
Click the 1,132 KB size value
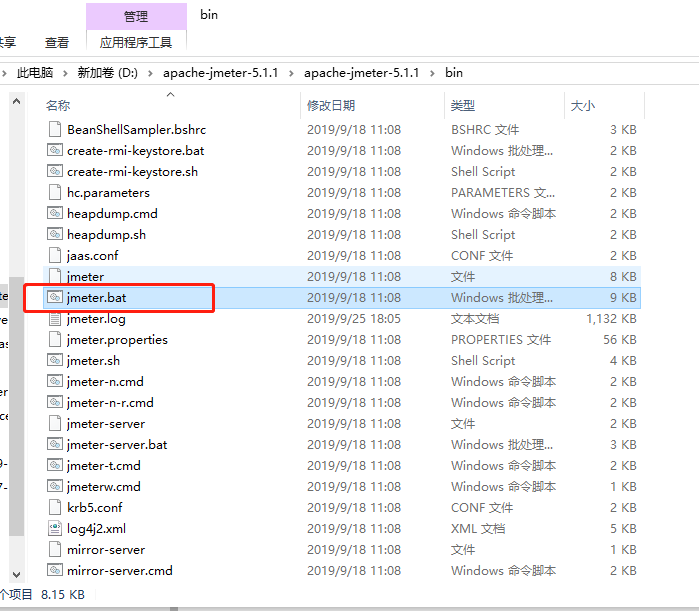click(611, 319)
